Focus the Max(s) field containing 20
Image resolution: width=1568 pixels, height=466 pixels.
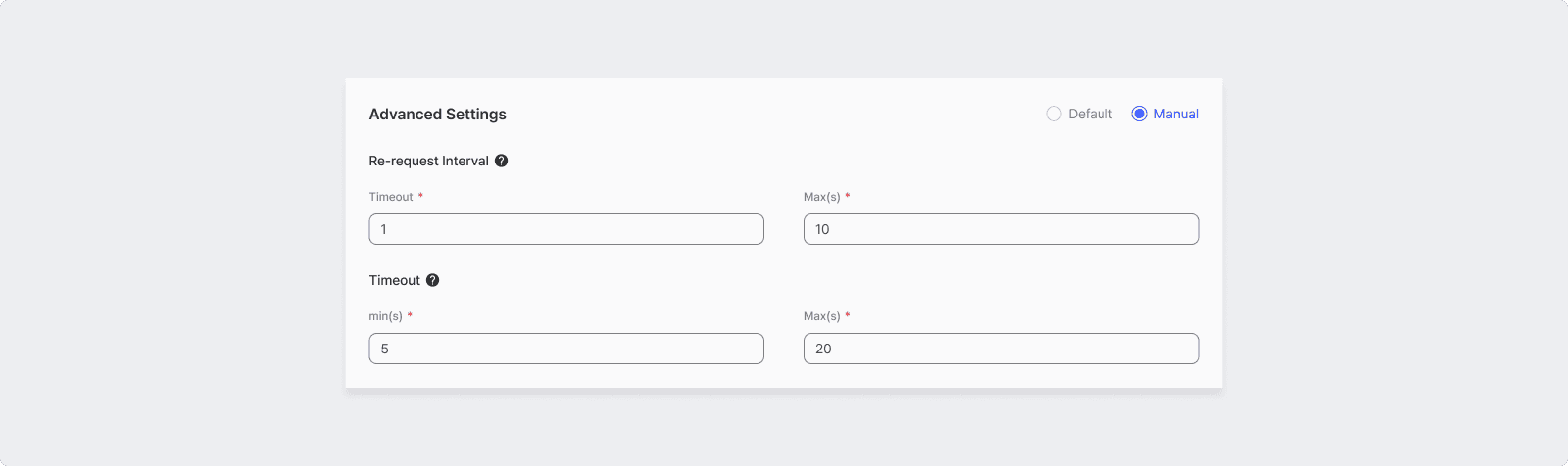pyautogui.click(x=1001, y=349)
